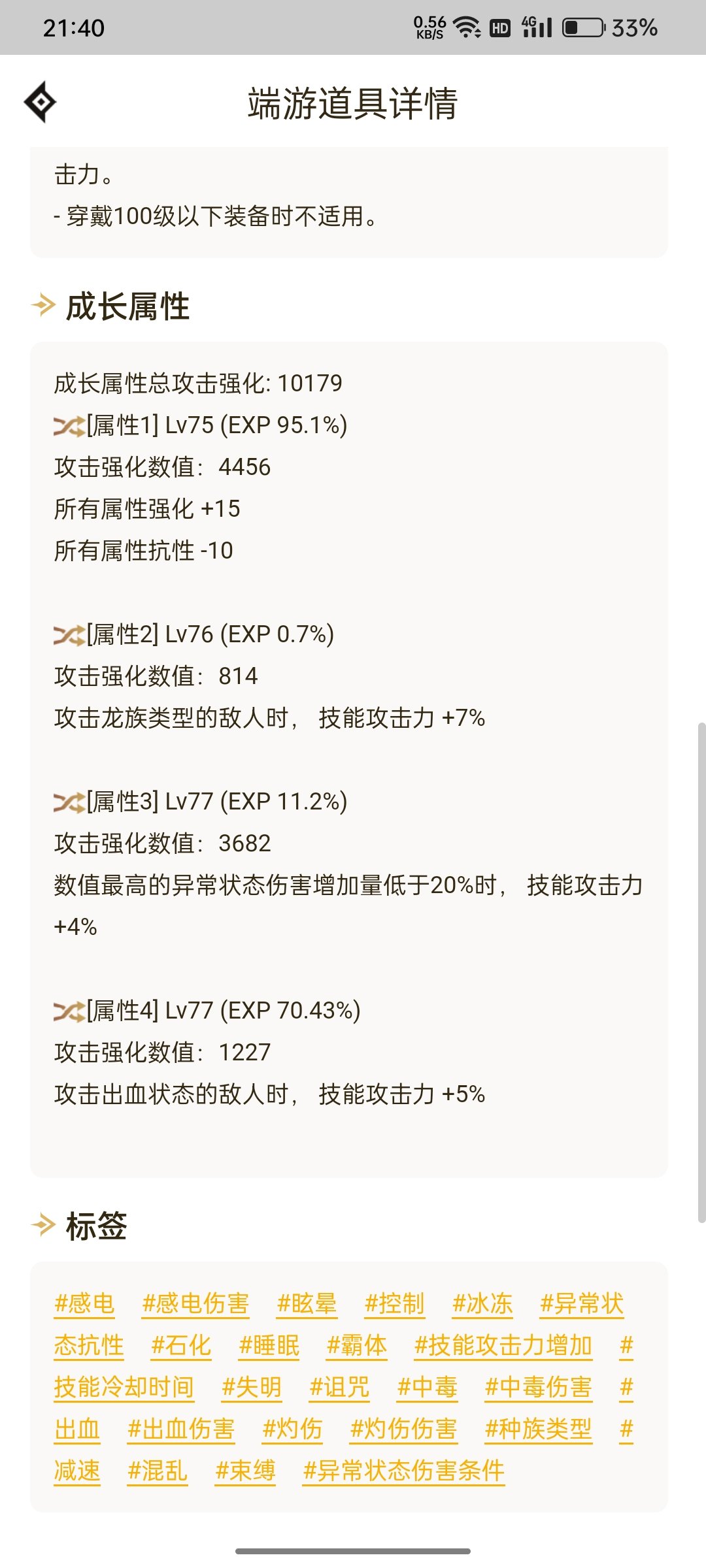This screenshot has height=1568, width=706.
Task: Select the #冰冻 tag link
Action: pyautogui.click(x=482, y=1304)
